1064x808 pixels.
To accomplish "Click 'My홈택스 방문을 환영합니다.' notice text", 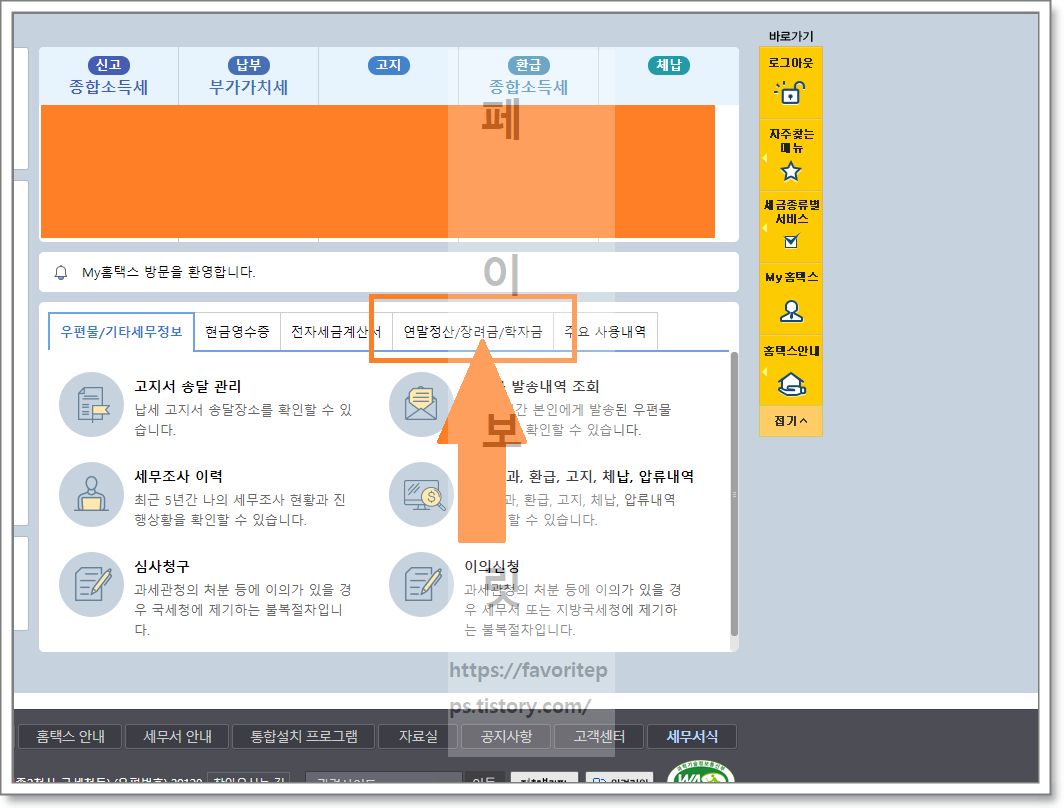I will [x=168, y=272].
